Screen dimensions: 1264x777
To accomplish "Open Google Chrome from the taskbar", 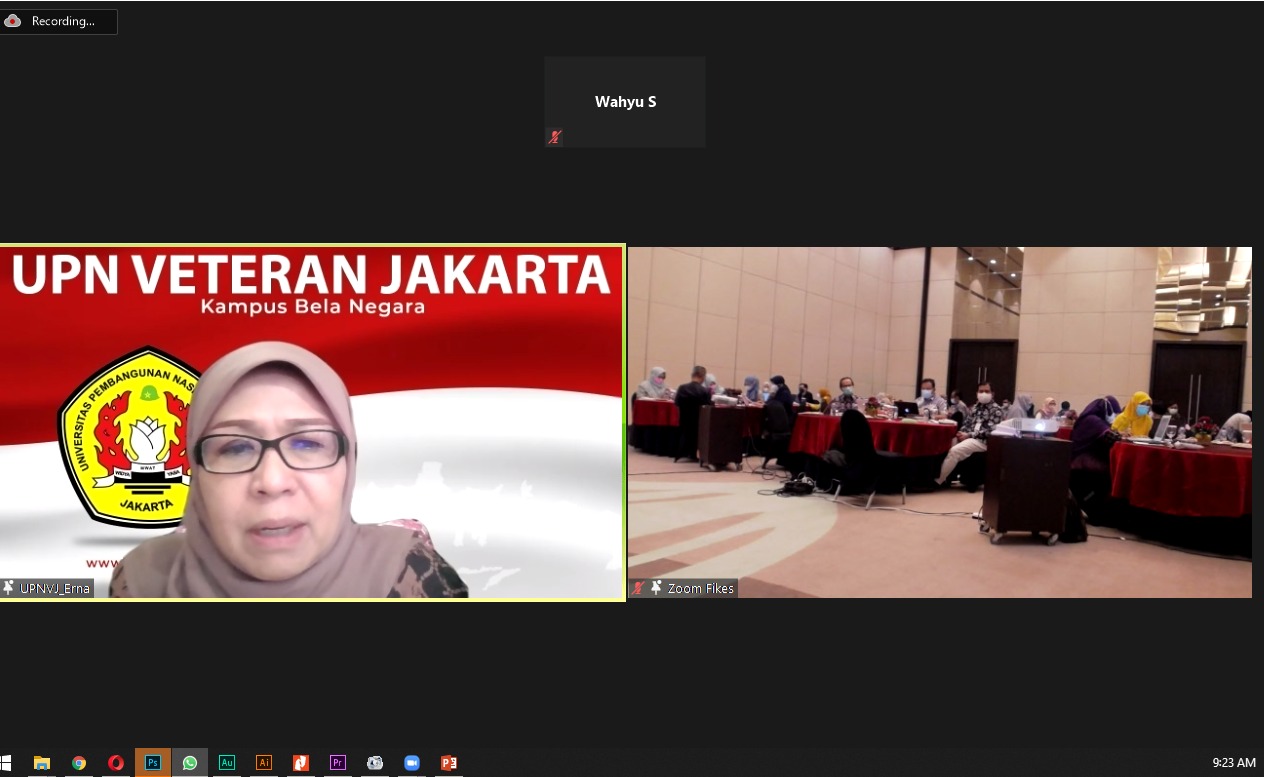I will [79, 762].
